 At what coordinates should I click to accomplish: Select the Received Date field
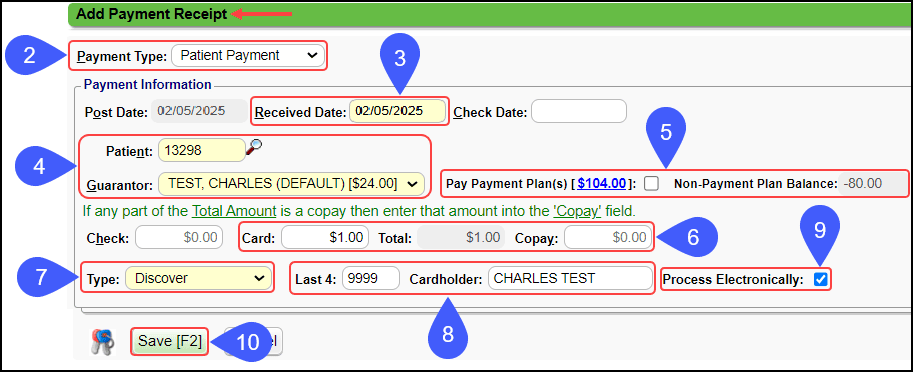coord(398,111)
